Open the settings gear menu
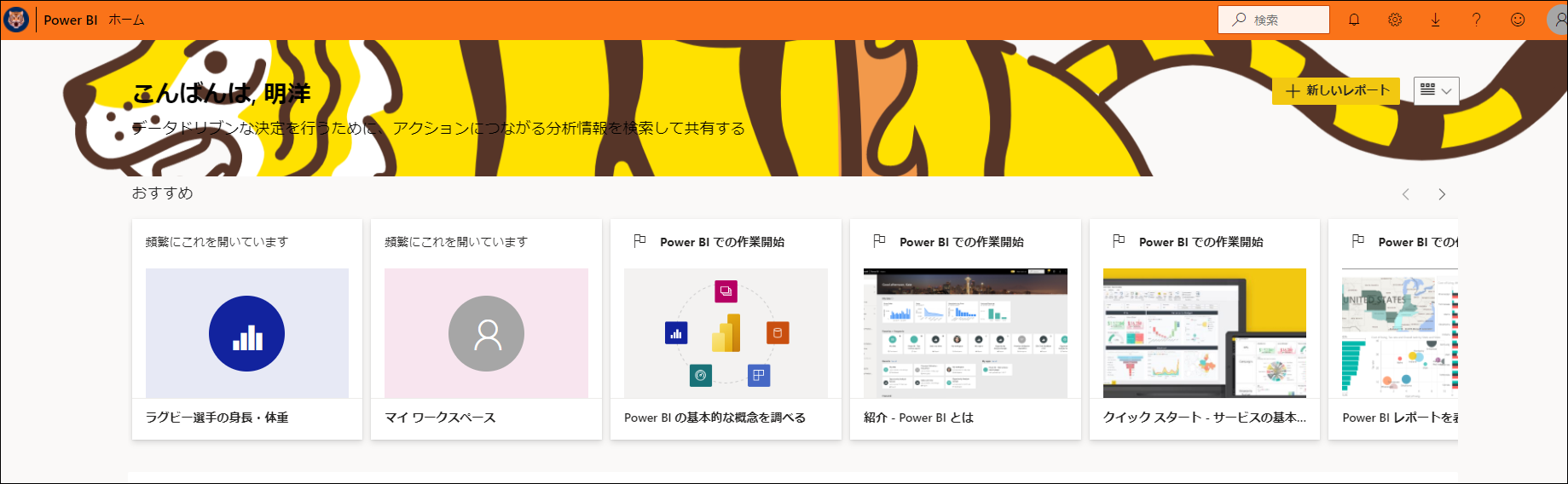Screen dimensions: 1568x484 click(x=1395, y=20)
